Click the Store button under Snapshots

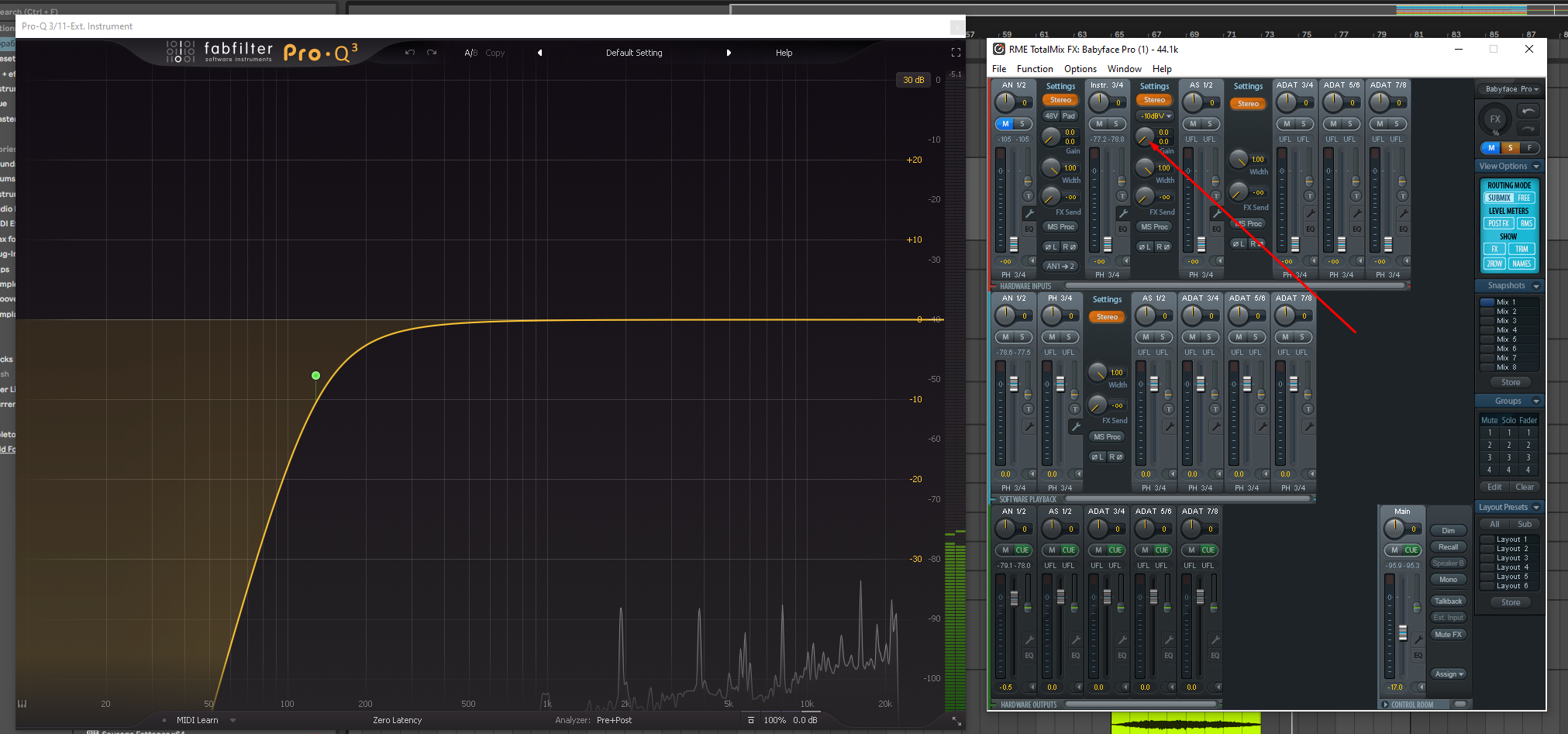pyautogui.click(x=1511, y=383)
